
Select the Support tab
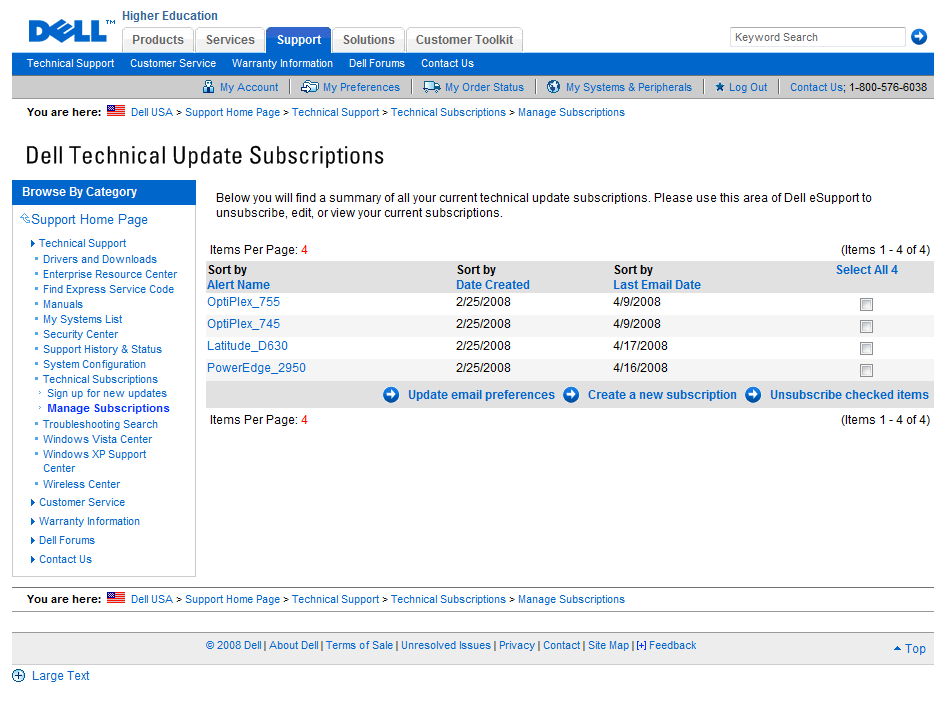coord(299,40)
